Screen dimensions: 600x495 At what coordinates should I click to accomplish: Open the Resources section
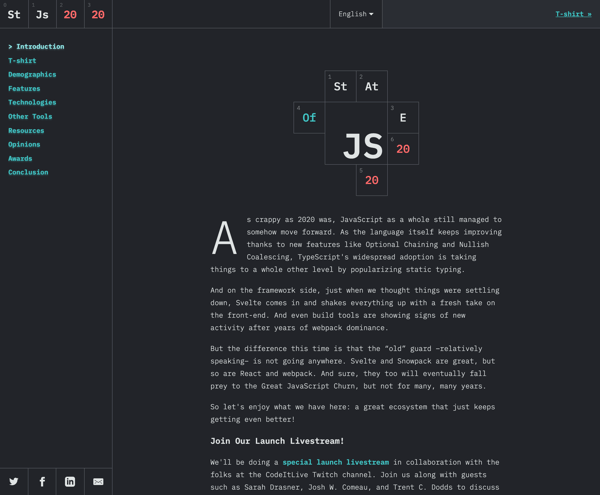(x=26, y=130)
